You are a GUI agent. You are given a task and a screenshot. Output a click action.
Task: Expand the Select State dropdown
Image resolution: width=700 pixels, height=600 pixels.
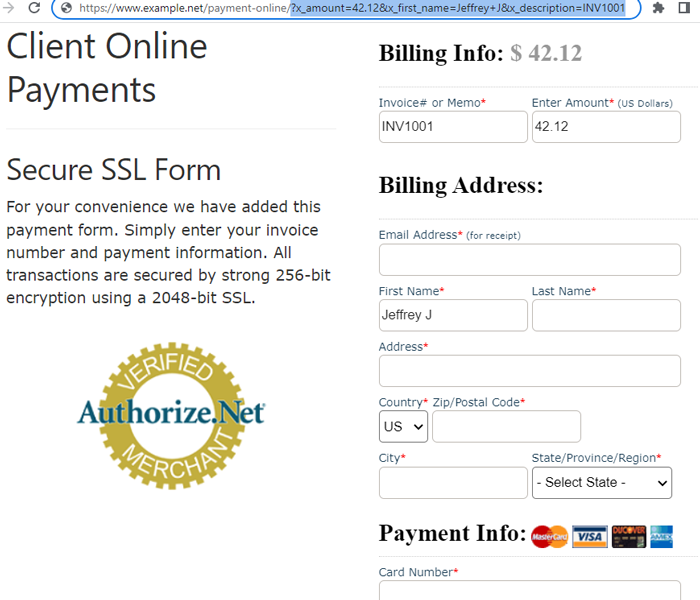pyautogui.click(x=602, y=483)
